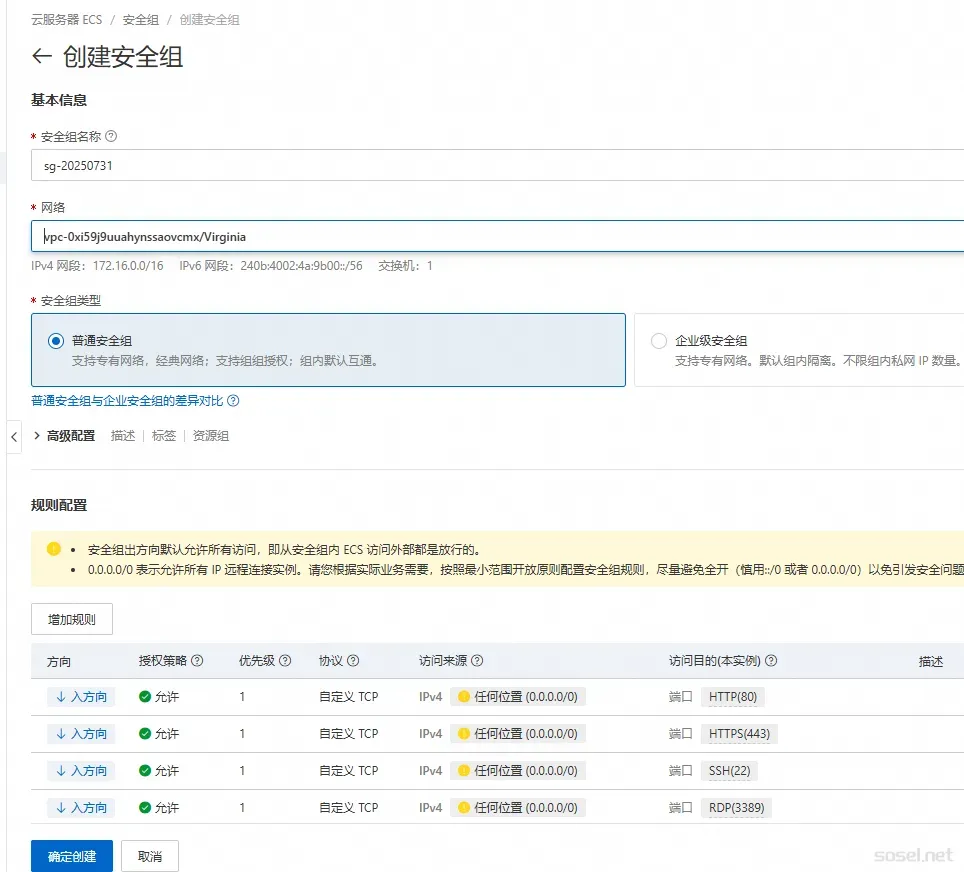Open 资源组 in advanced configuration
Screen dimensions: 964x872
(x=211, y=436)
